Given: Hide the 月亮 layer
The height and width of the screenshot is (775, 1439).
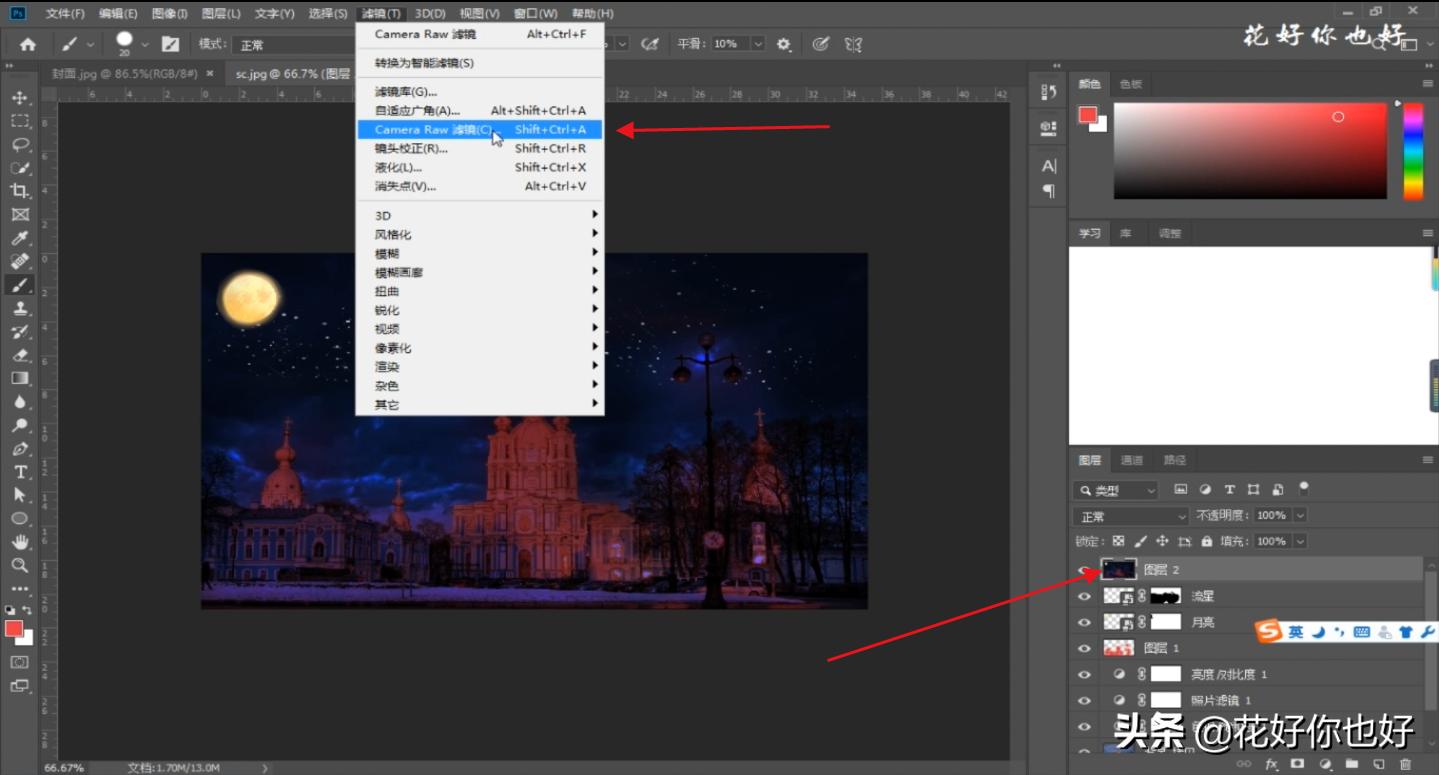Looking at the screenshot, I should pos(1086,622).
